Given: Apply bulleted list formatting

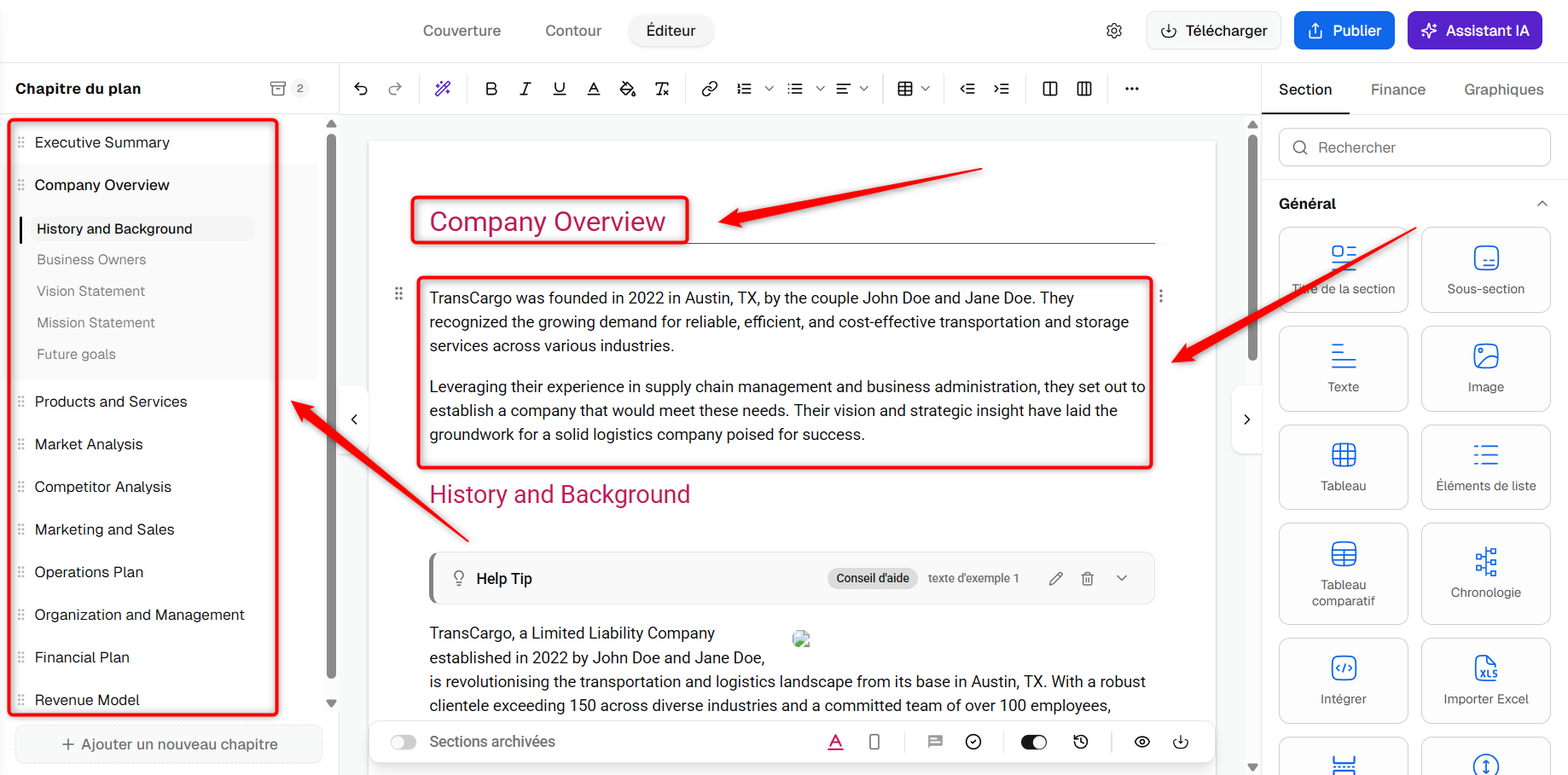Looking at the screenshot, I should click(795, 89).
